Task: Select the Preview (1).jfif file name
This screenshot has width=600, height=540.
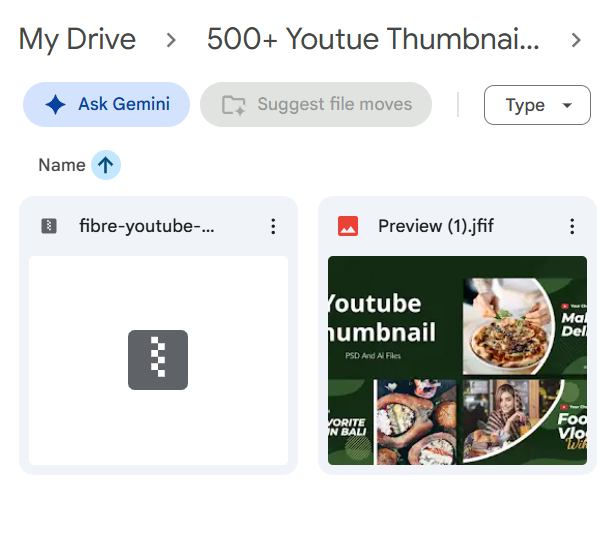Action: point(436,226)
